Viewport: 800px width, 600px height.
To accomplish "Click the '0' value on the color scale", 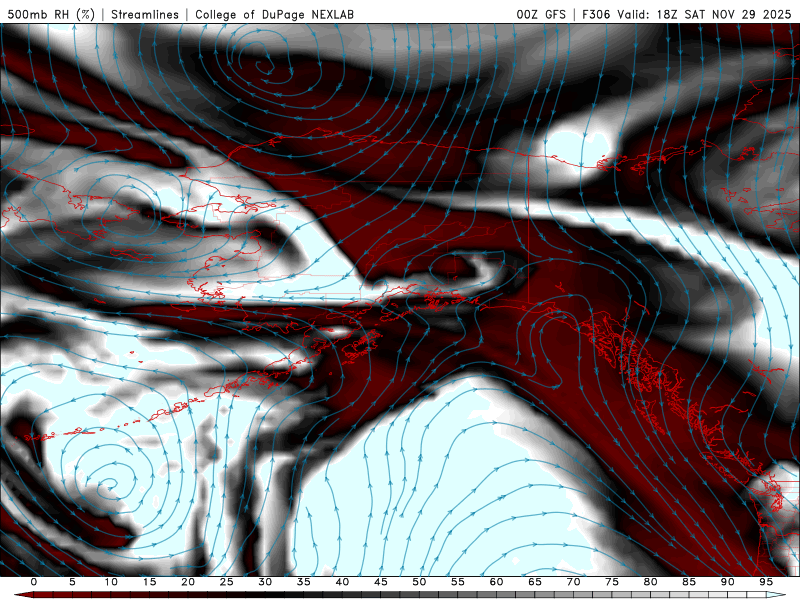I will 34,582.
